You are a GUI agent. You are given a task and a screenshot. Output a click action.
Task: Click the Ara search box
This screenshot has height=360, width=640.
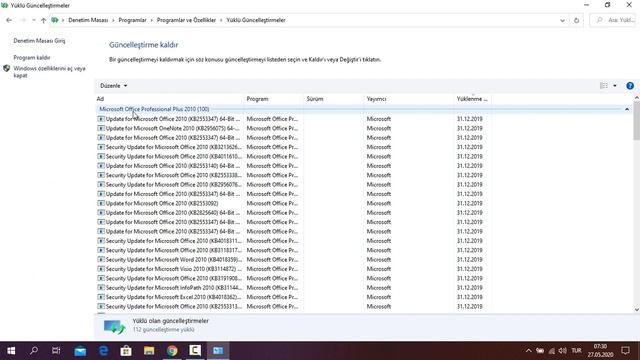(613, 20)
